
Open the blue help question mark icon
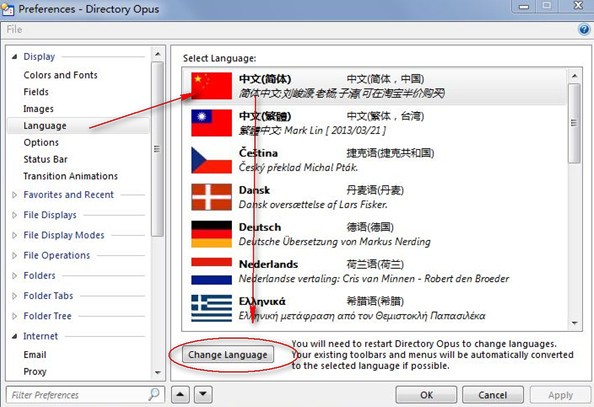tap(584, 29)
